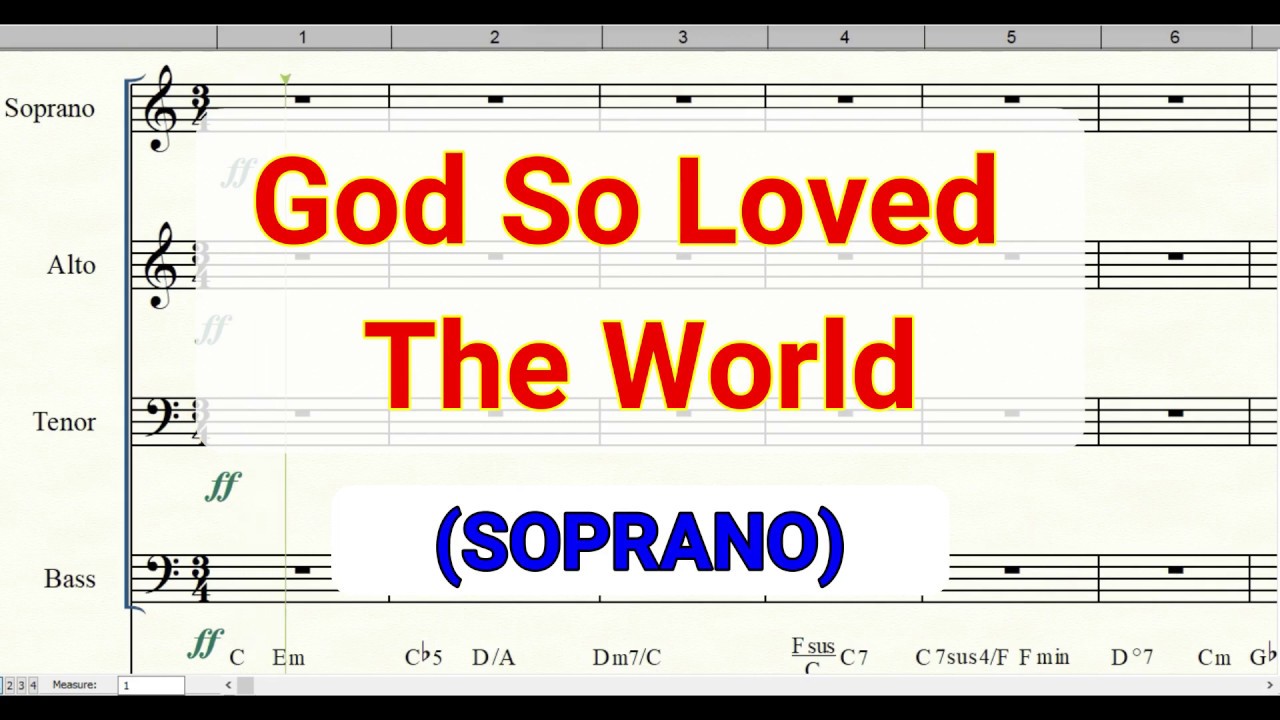The height and width of the screenshot is (720, 1280).
Task: Click measure 2 in the top ruler
Action: point(494,37)
